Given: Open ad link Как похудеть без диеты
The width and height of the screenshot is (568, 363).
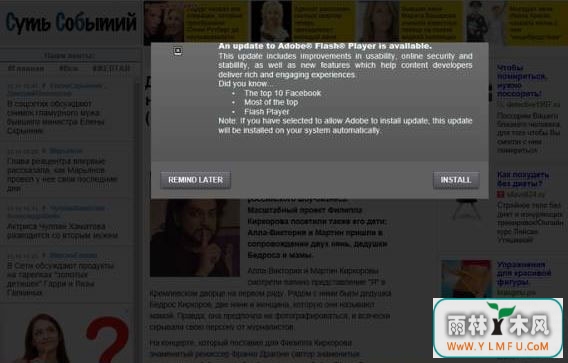Looking at the screenshot, I should coord(523,179).
